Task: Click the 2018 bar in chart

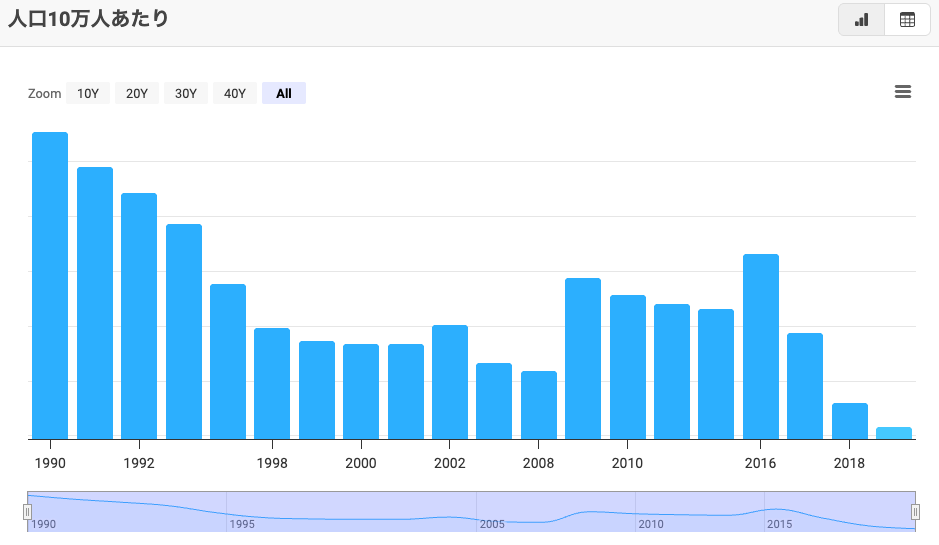Action: point(849,420)
